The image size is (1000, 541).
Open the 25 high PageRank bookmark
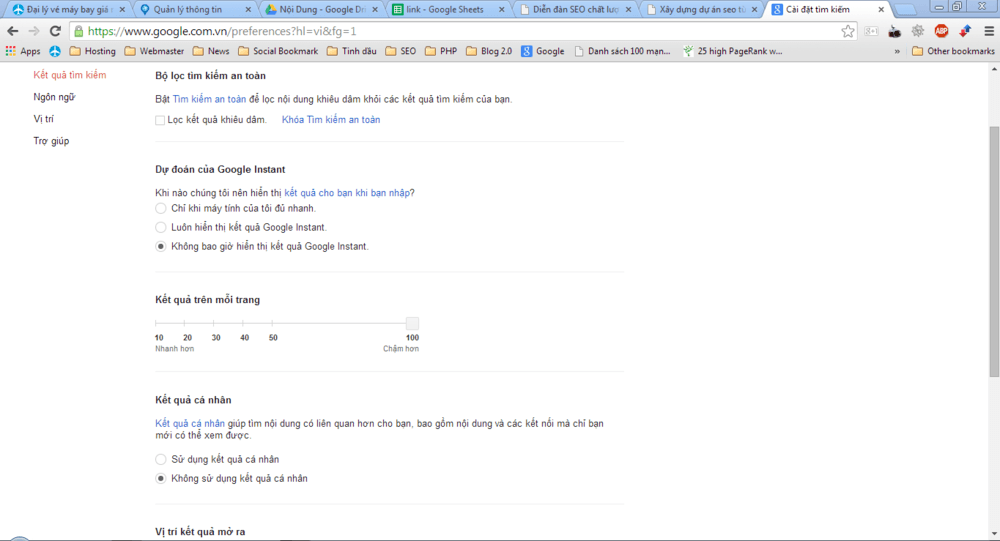732,51
